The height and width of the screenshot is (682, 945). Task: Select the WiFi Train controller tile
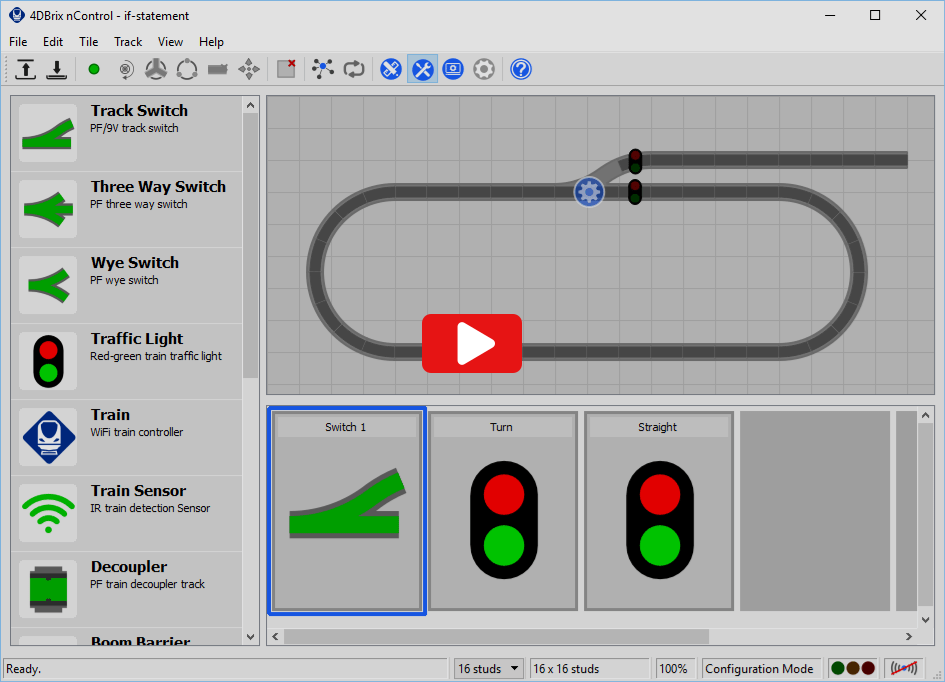click(x=127, y=437)
